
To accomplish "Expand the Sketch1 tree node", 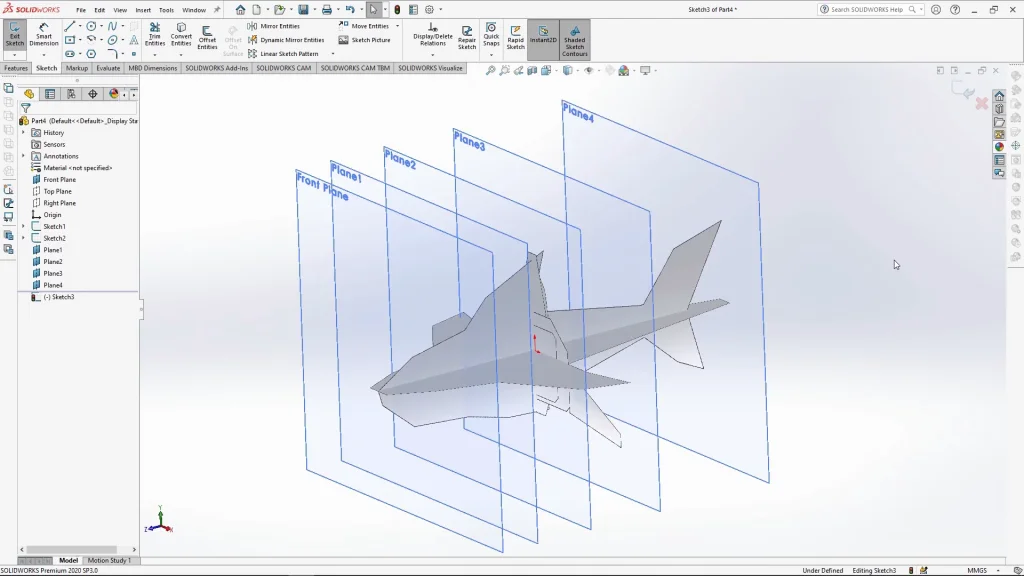I will [x=24, y=227].
